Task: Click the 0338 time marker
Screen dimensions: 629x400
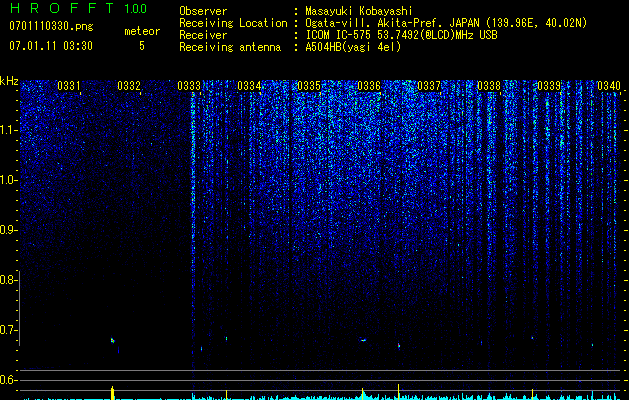Action: point(489,85)
